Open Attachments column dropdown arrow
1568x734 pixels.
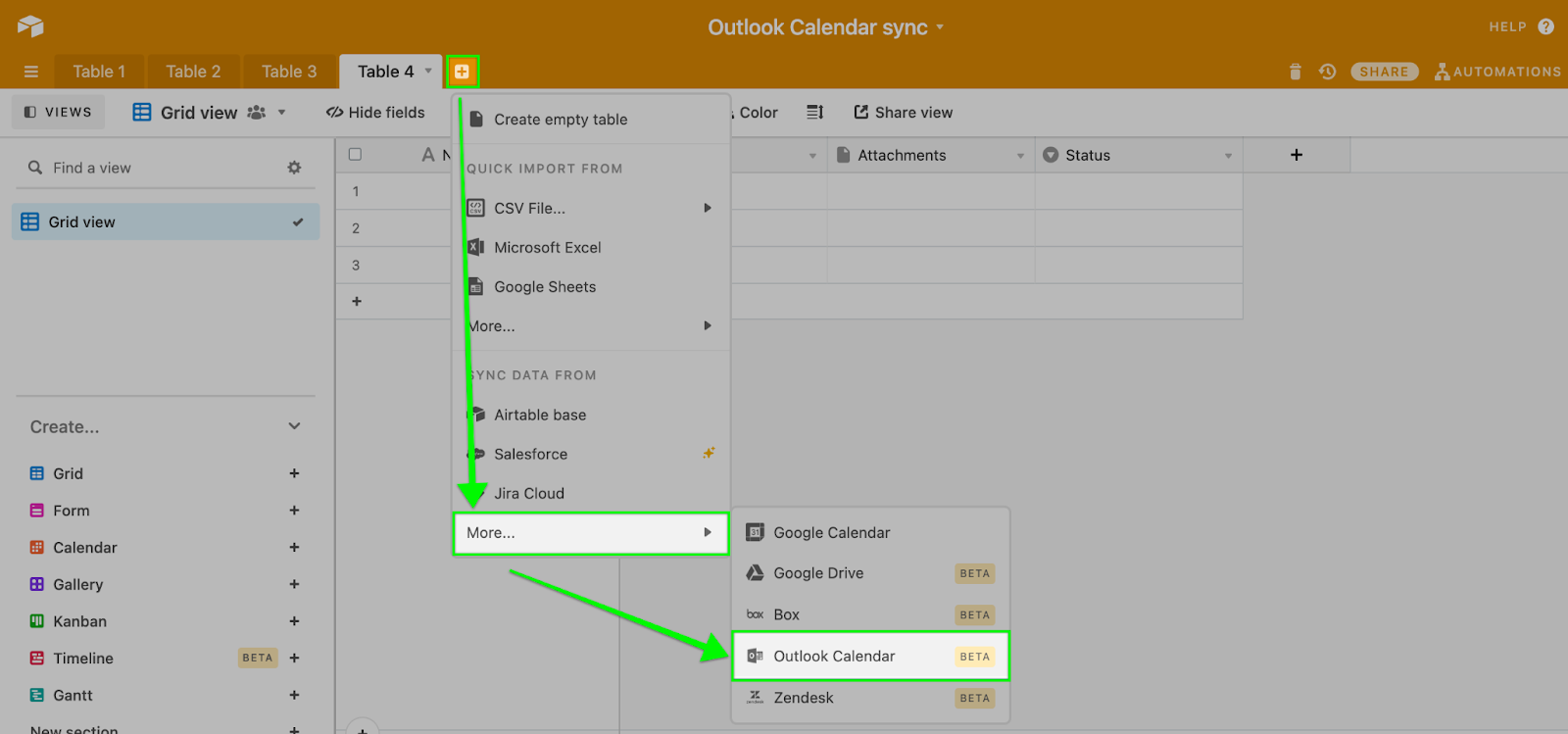[1020, 156]
